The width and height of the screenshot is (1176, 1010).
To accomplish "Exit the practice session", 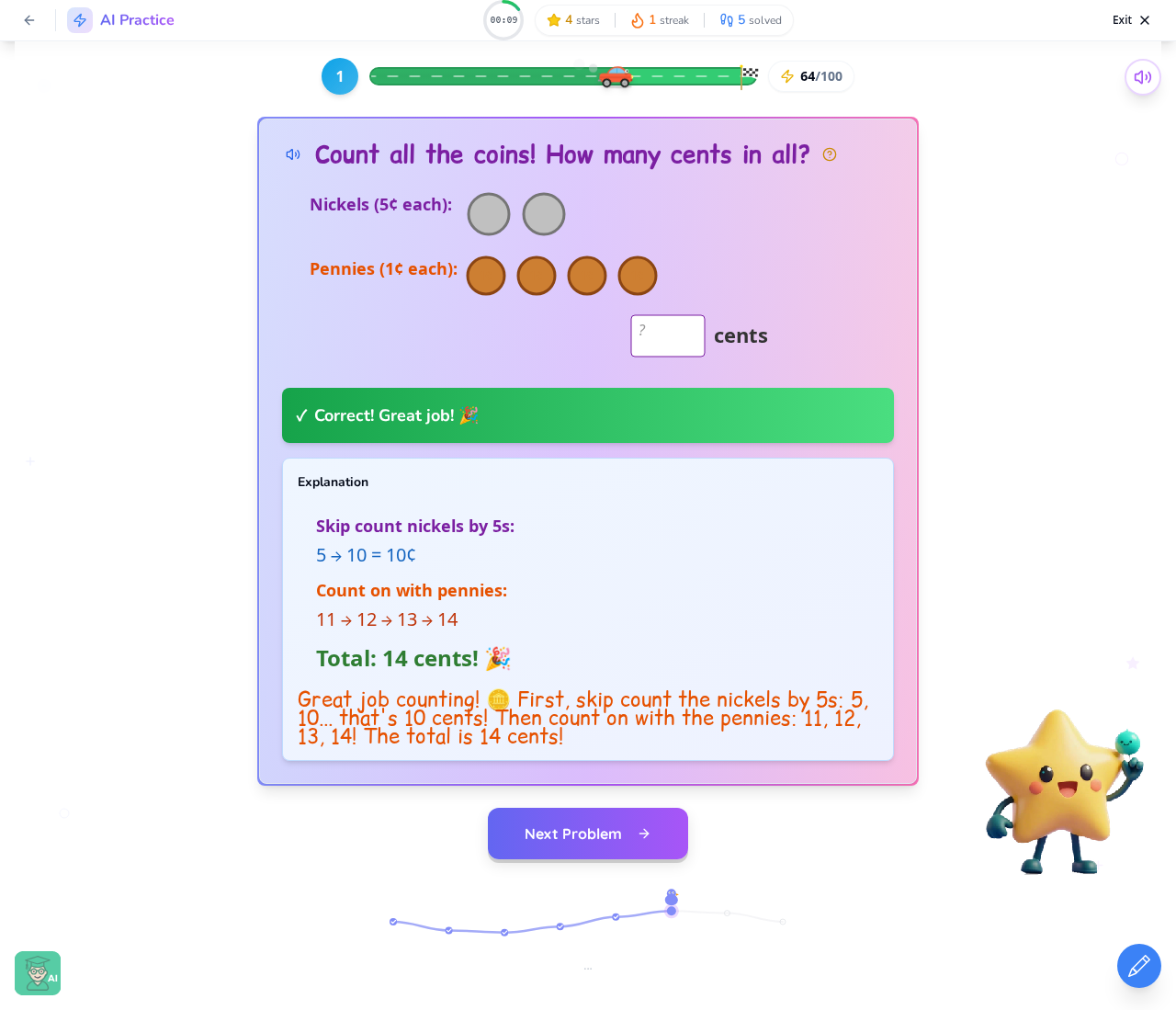I will (x=1131, y=20).
